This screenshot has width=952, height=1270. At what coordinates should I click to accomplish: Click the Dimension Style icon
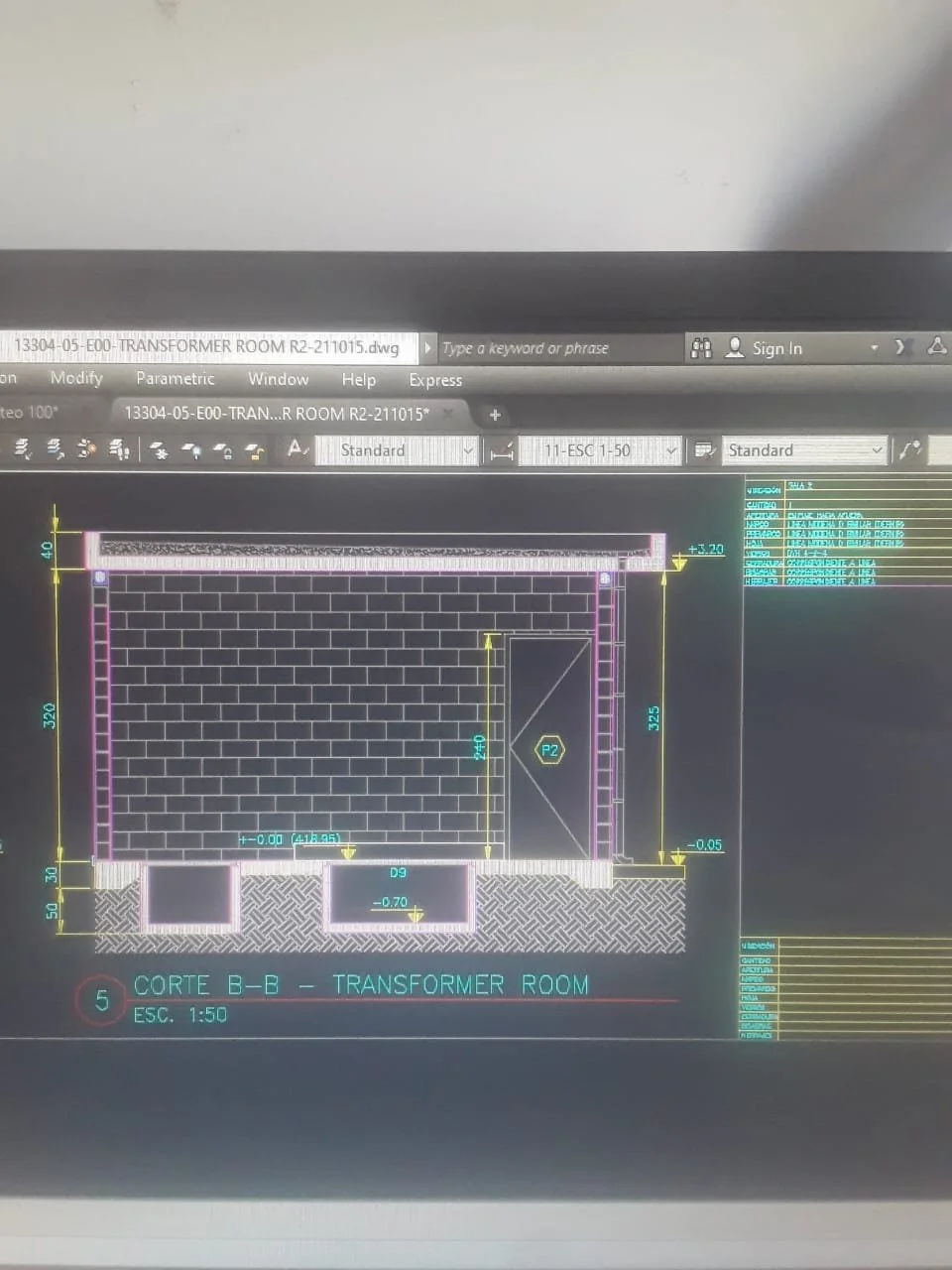pos(503,451)
